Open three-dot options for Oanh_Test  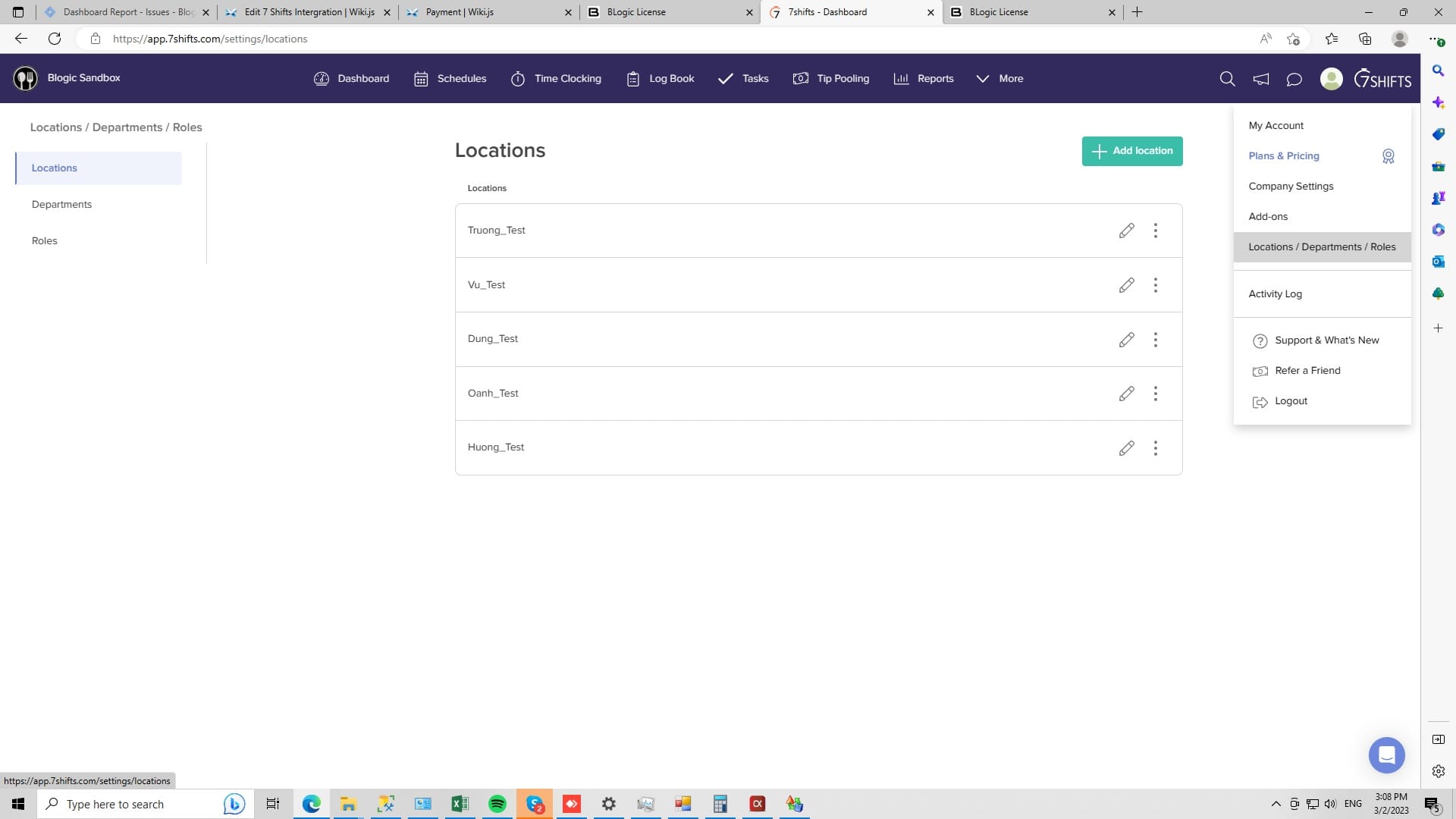[x=1155, y=394]
